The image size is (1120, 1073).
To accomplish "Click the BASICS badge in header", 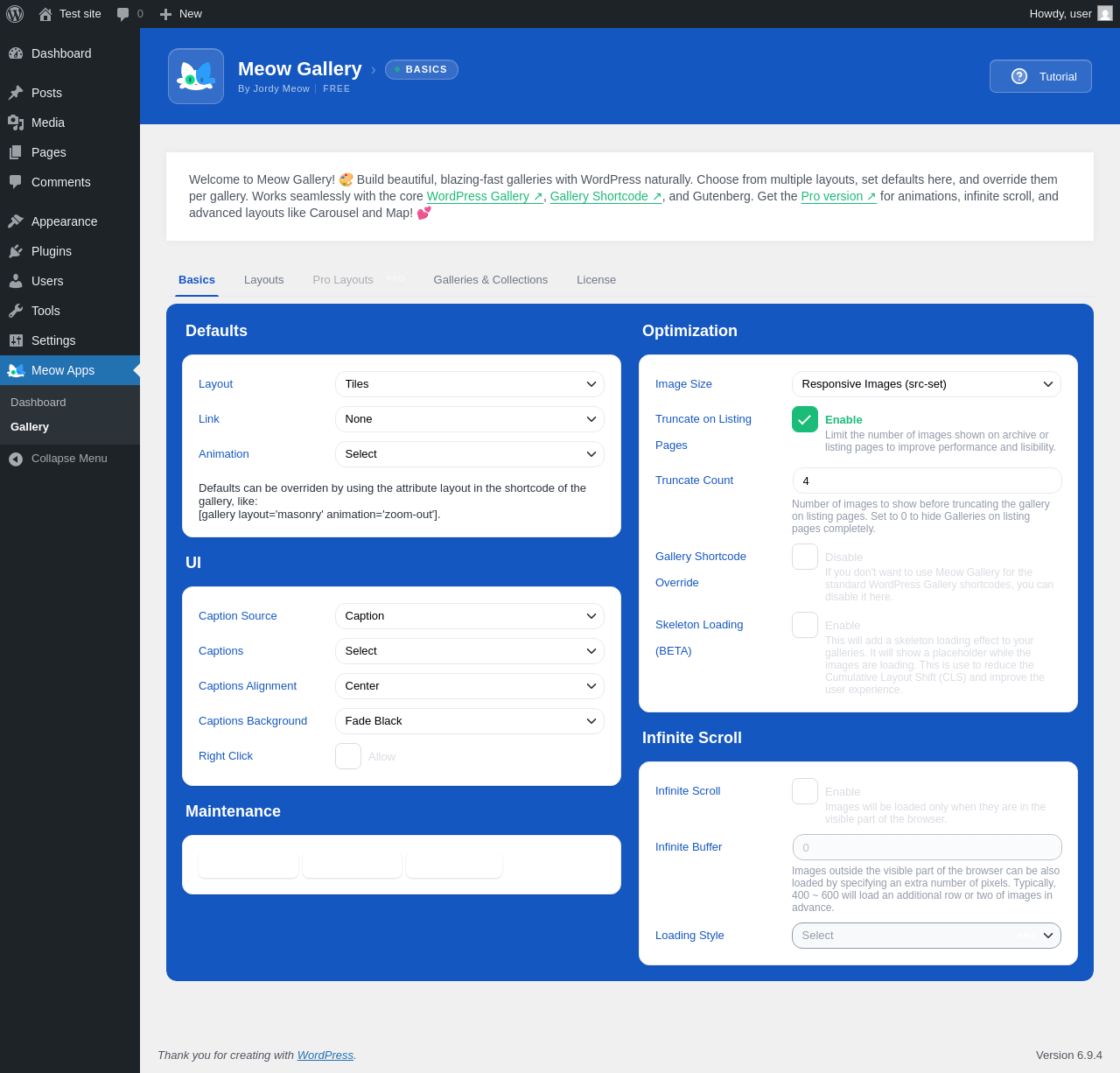I will 422,69.
